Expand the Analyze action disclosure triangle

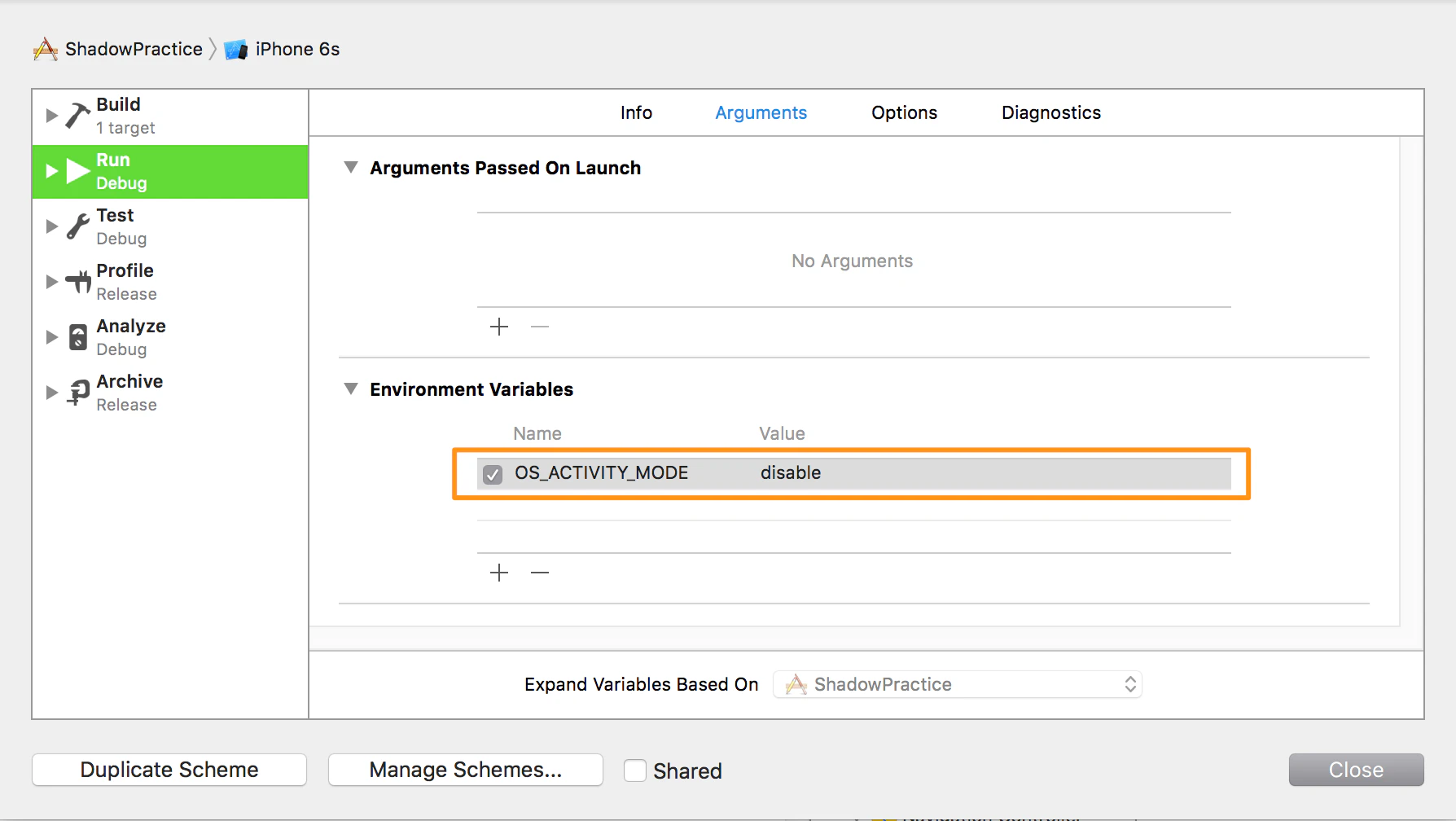click(x=51, y=337)
